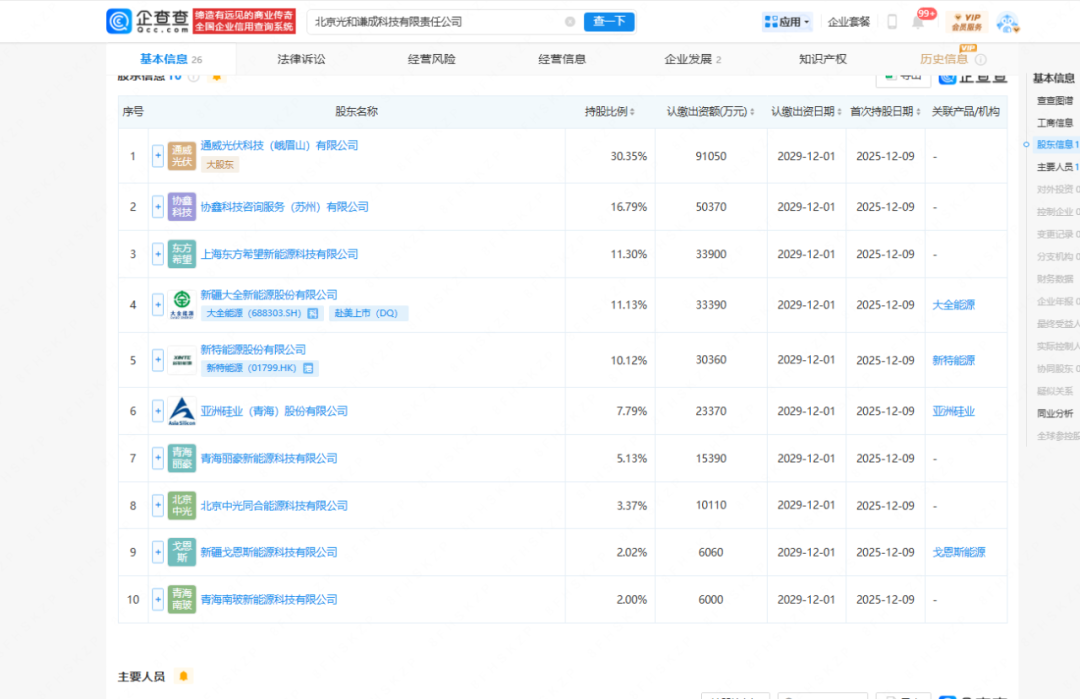Click the info icon beside 历史信息
1080x699 pixels.
(980, 60)
